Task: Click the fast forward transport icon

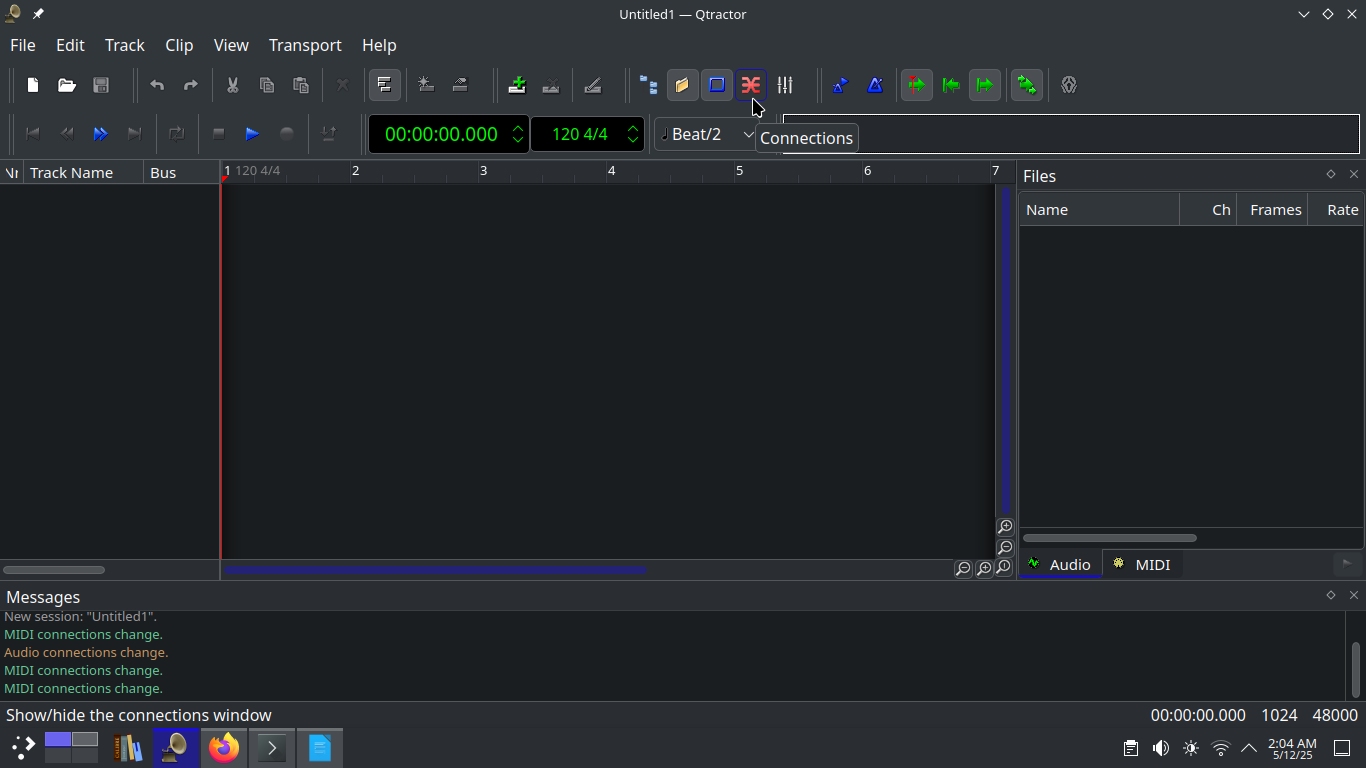Action: point(100,133)
